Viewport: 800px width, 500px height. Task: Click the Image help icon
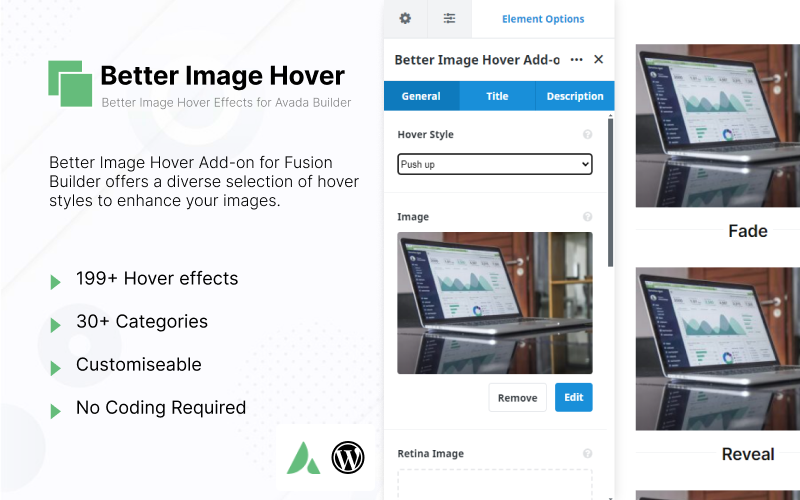click(587, 216)
